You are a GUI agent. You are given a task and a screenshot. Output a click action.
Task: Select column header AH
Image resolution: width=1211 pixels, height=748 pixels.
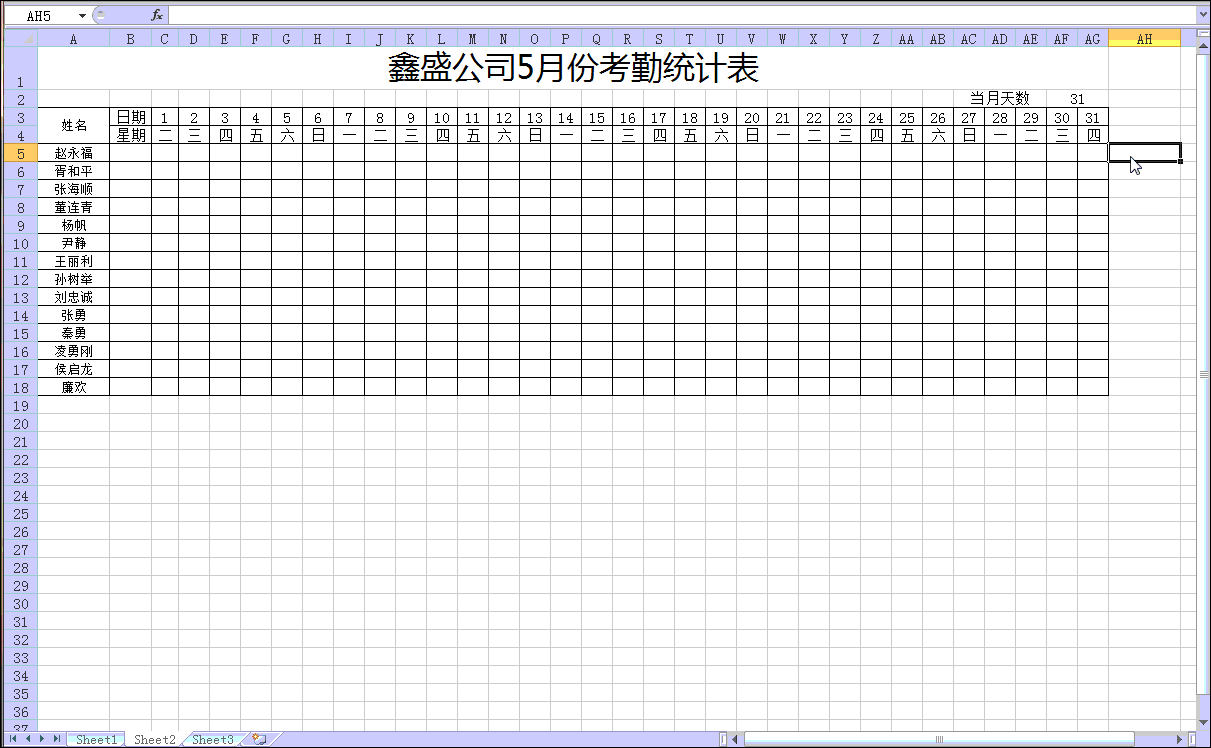click(x=1144, y=38)
